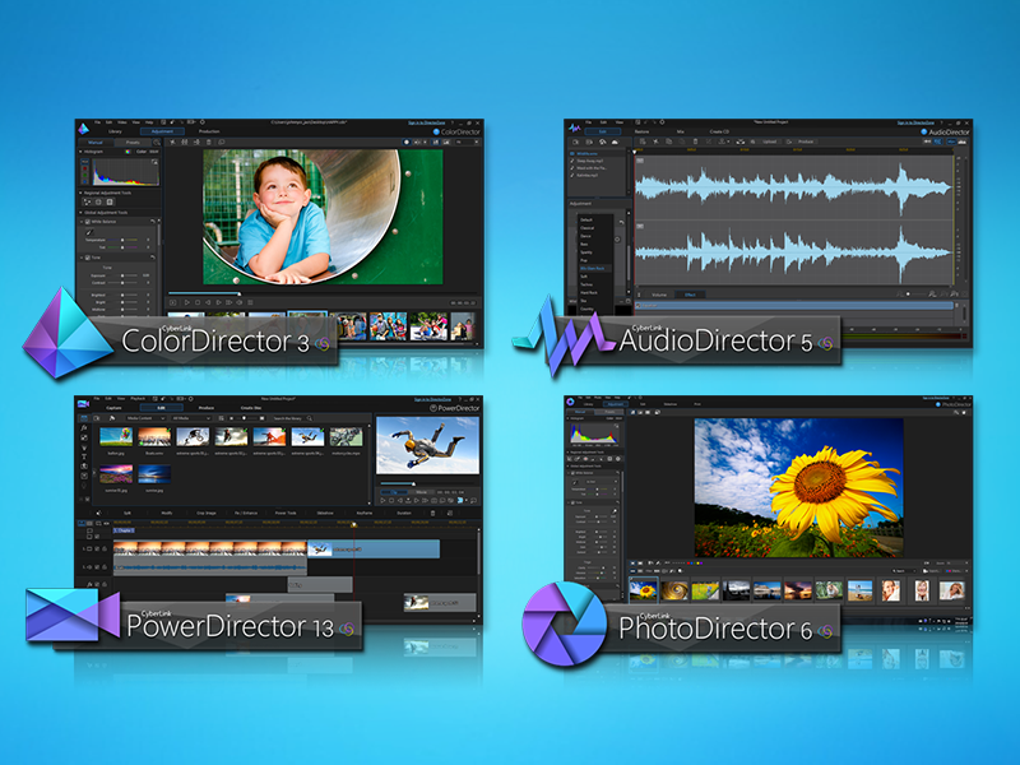The image size is (1020, 765).
Task: Click trash icon in ColorDirector toolbar
Action: point(209,142)
